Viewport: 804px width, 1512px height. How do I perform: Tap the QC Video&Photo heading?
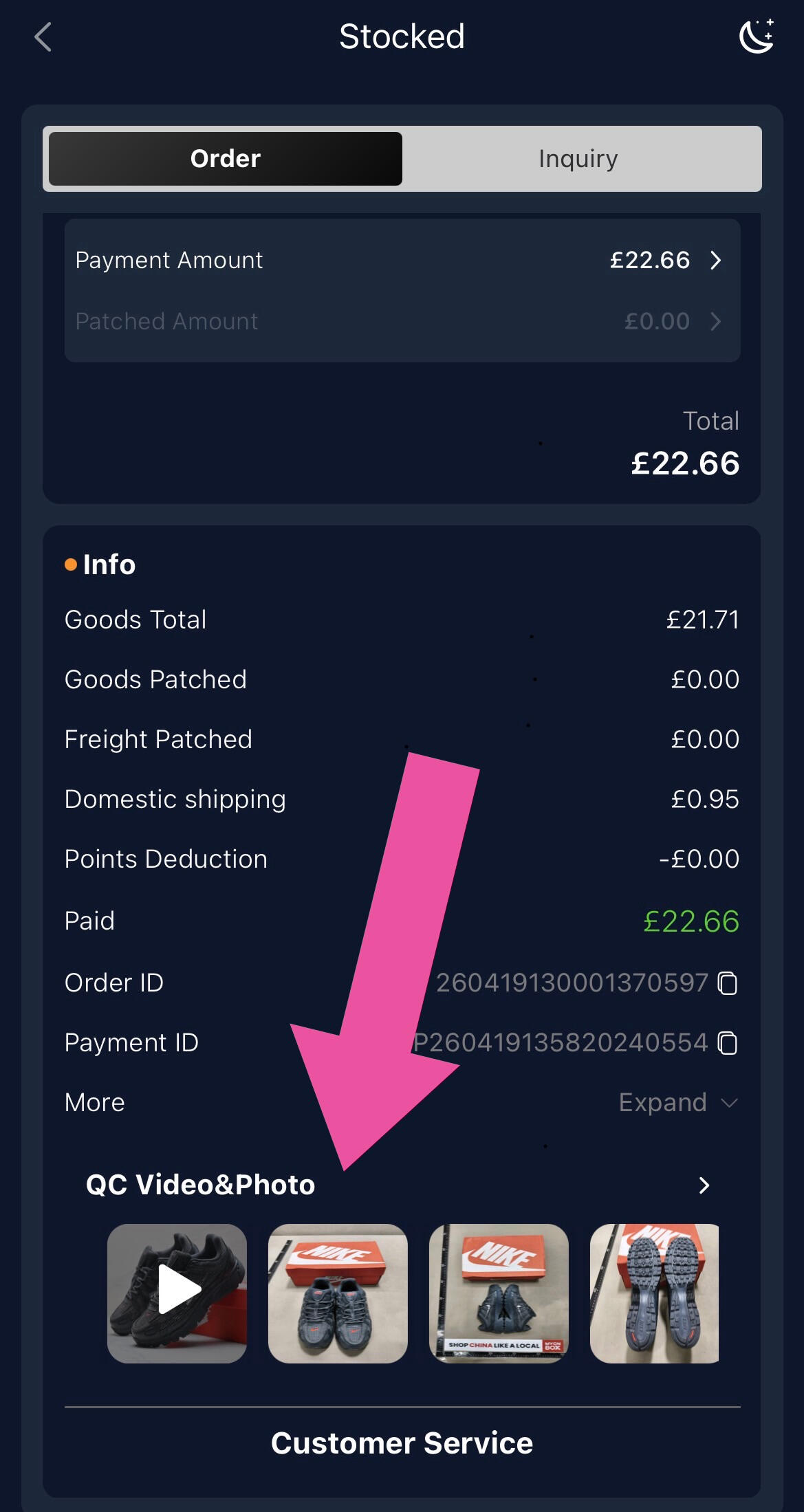coord(200,1185)
